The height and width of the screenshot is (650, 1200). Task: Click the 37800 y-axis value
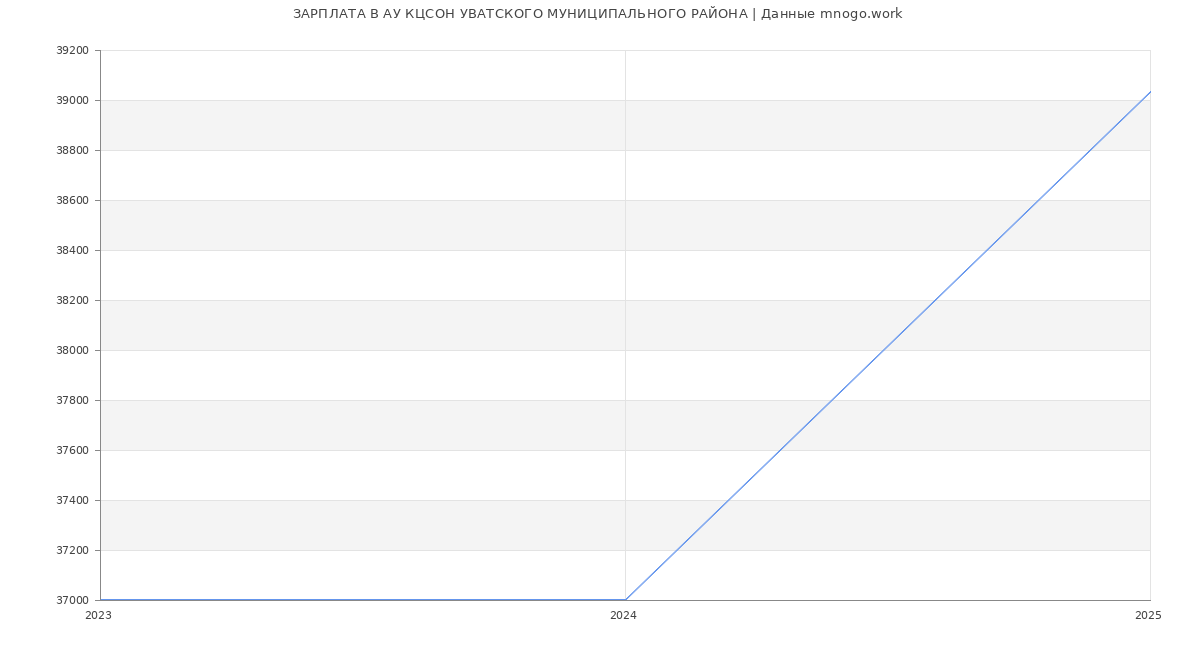pos(73,400)
